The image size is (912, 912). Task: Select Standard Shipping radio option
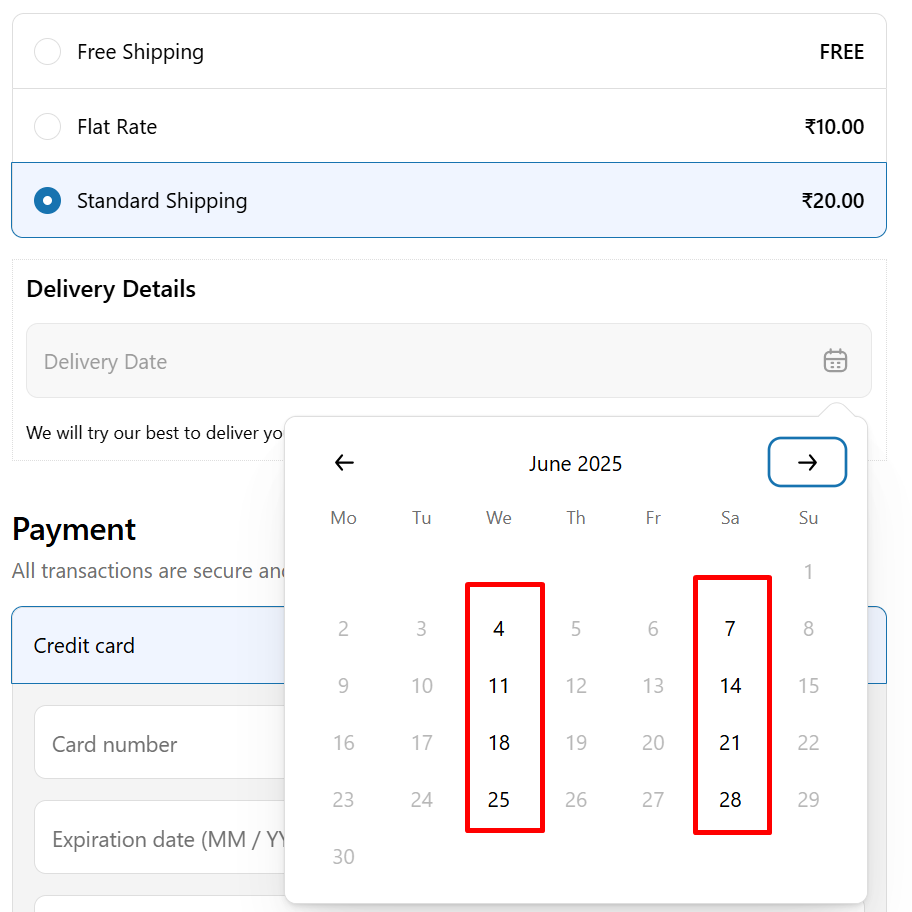pos(48,201)
